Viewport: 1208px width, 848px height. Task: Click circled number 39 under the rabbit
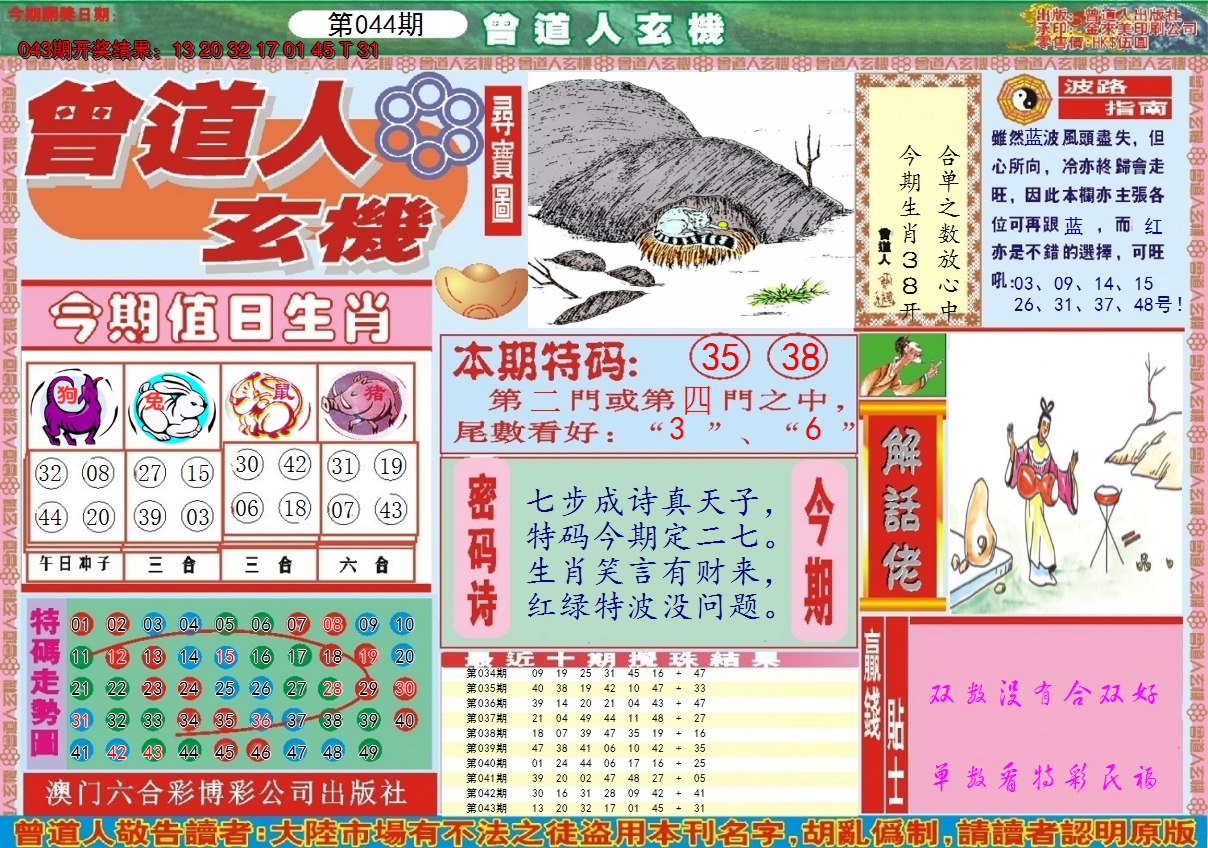(x=150, y=517)
